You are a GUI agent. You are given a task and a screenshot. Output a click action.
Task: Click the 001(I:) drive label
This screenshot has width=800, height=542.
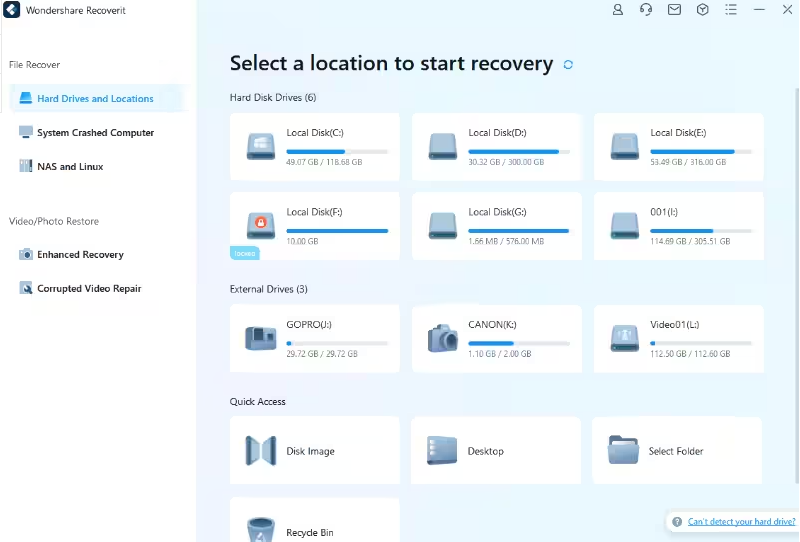pos(664,212)
